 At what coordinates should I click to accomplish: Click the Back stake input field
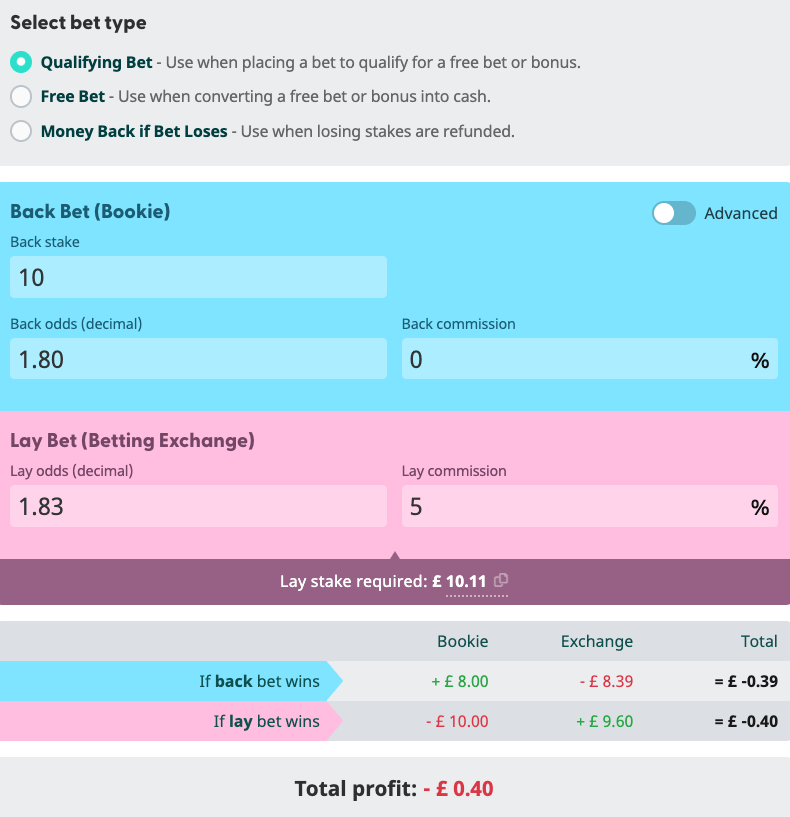click(197, 277)
